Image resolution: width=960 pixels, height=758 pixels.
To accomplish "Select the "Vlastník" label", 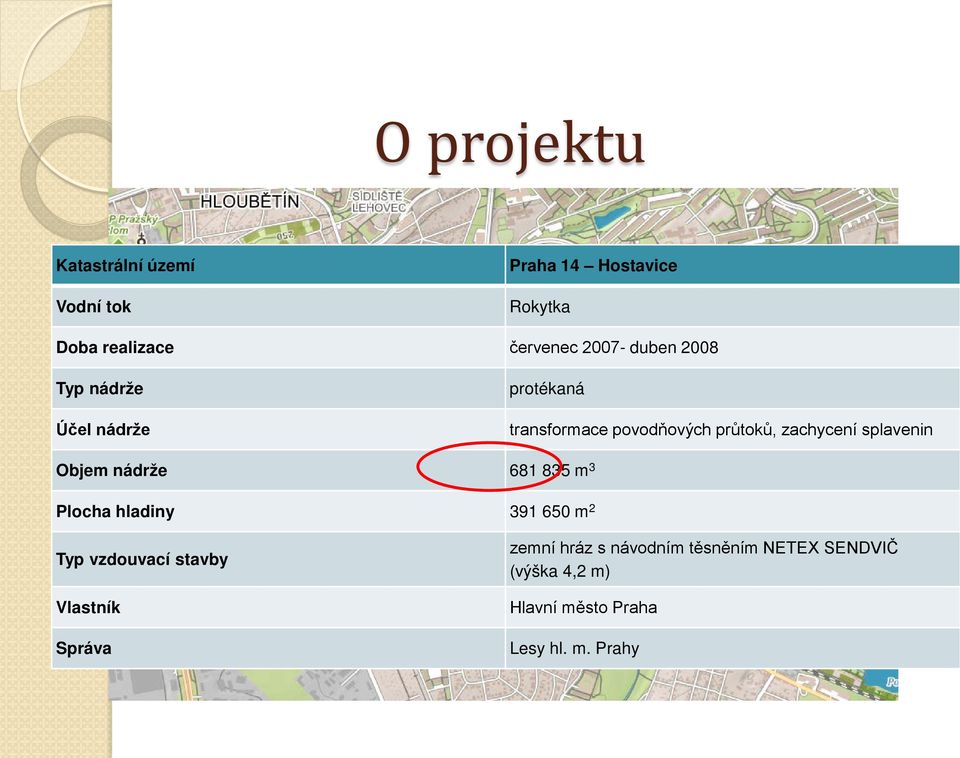I will pyautogui.click(x=88, y=607).
